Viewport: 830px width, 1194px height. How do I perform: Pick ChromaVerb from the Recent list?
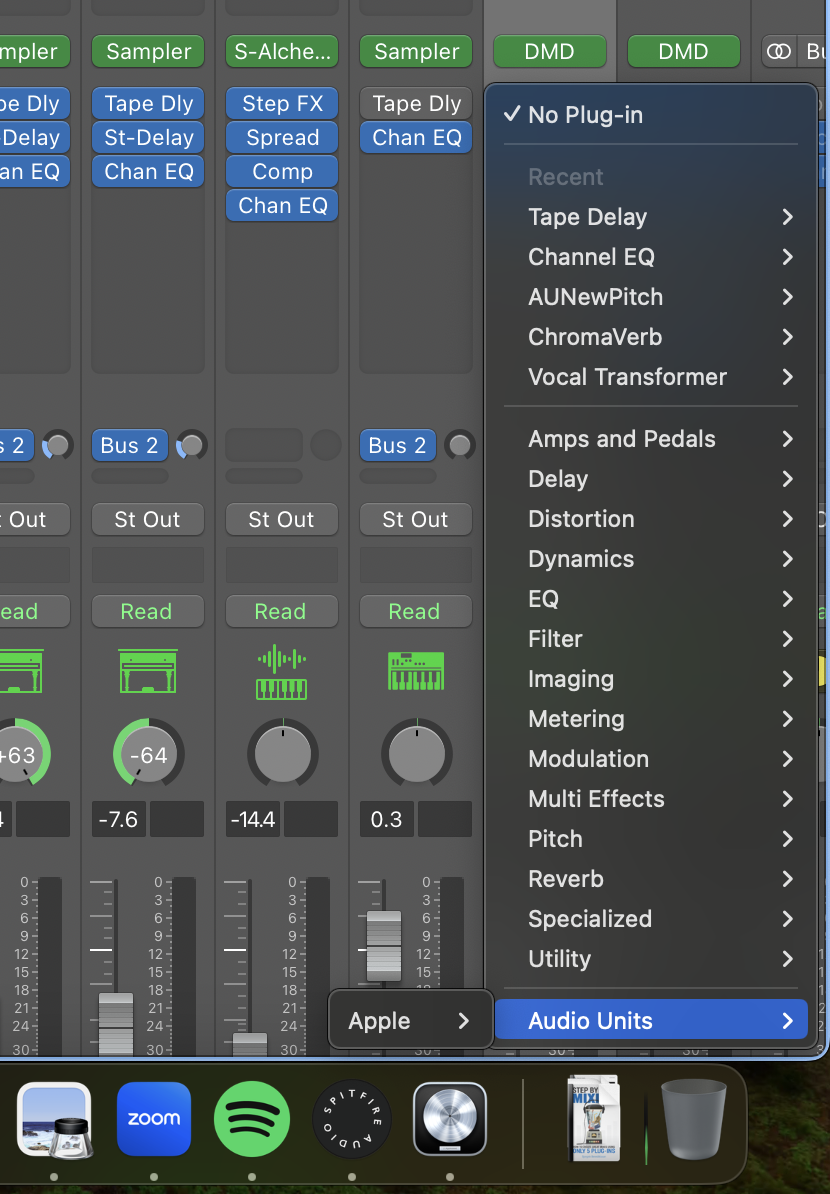[x=650, y=337]
